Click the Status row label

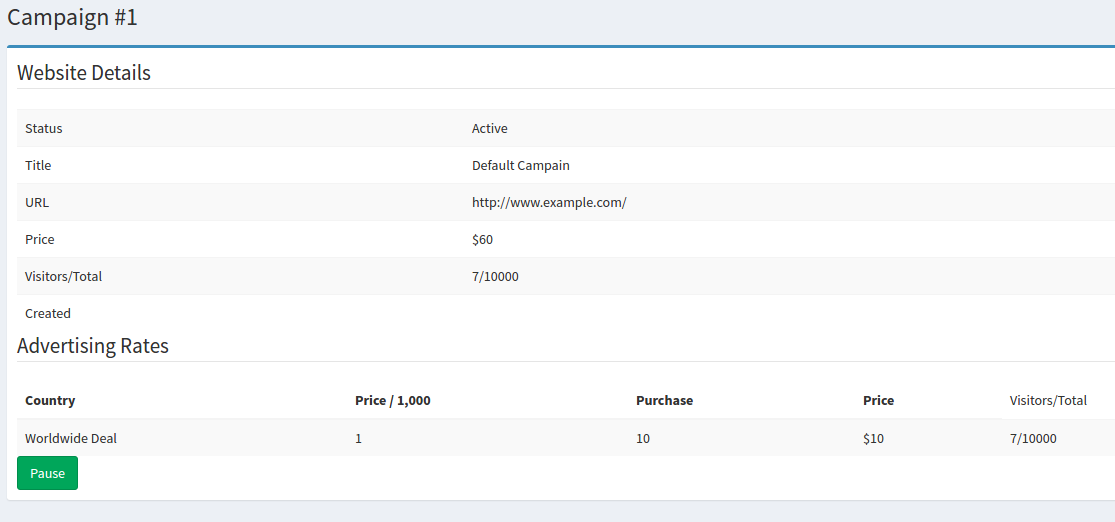44,128
